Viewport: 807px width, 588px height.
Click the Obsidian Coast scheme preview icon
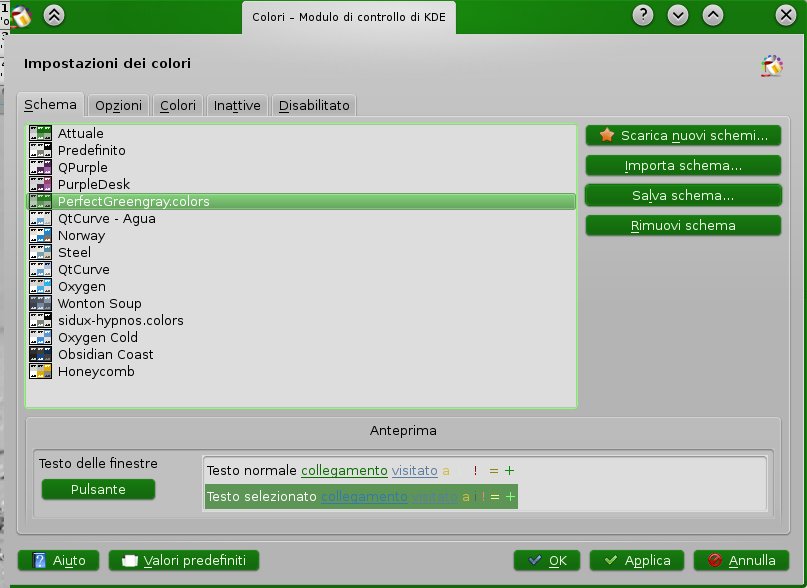point(41,354)
